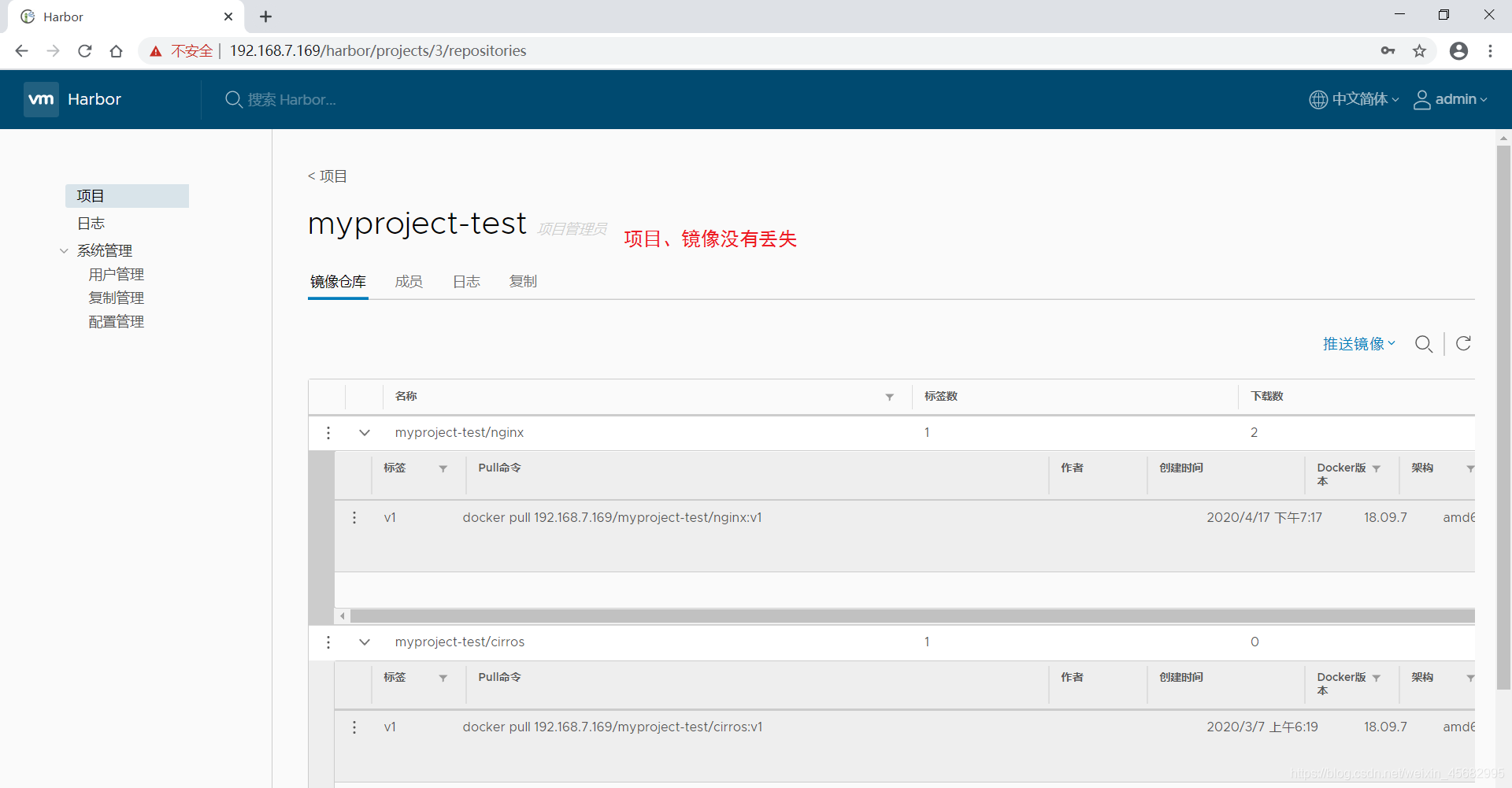The image size is (1512, 788).
Task: Refresh the repository list
Action: [x=1463, y=343]
